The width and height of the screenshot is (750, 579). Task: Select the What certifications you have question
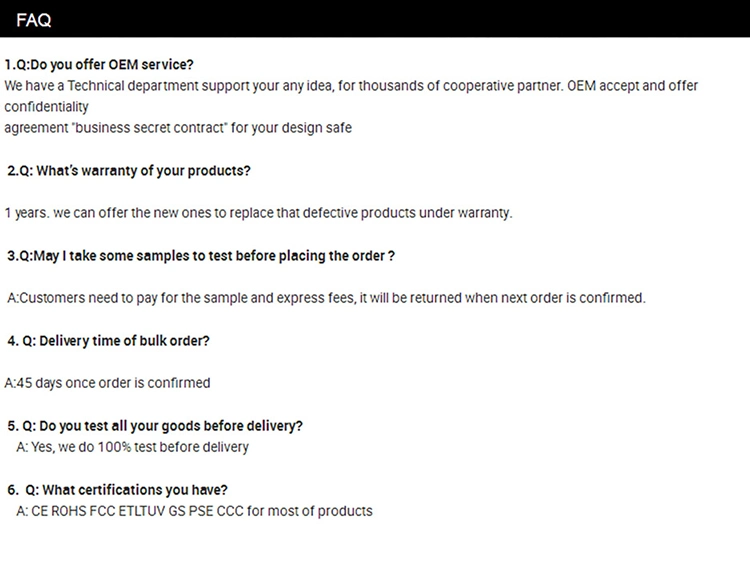(x=117, y=490)
